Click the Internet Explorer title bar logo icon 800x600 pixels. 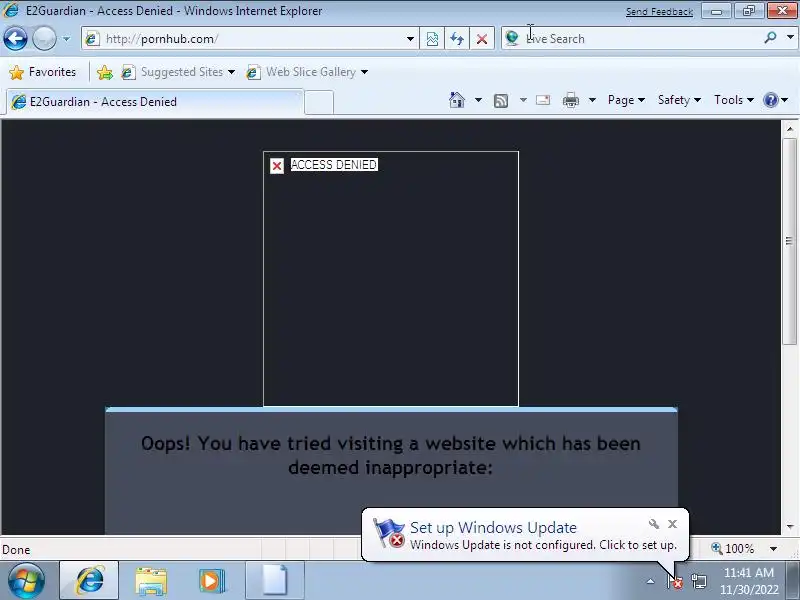pos(11,10)
